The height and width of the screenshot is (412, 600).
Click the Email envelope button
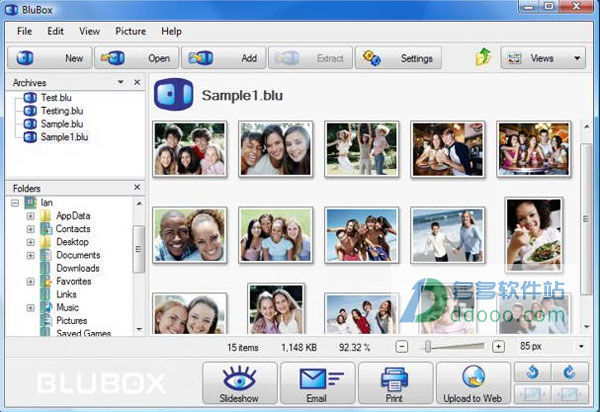[x=318, y=383]
